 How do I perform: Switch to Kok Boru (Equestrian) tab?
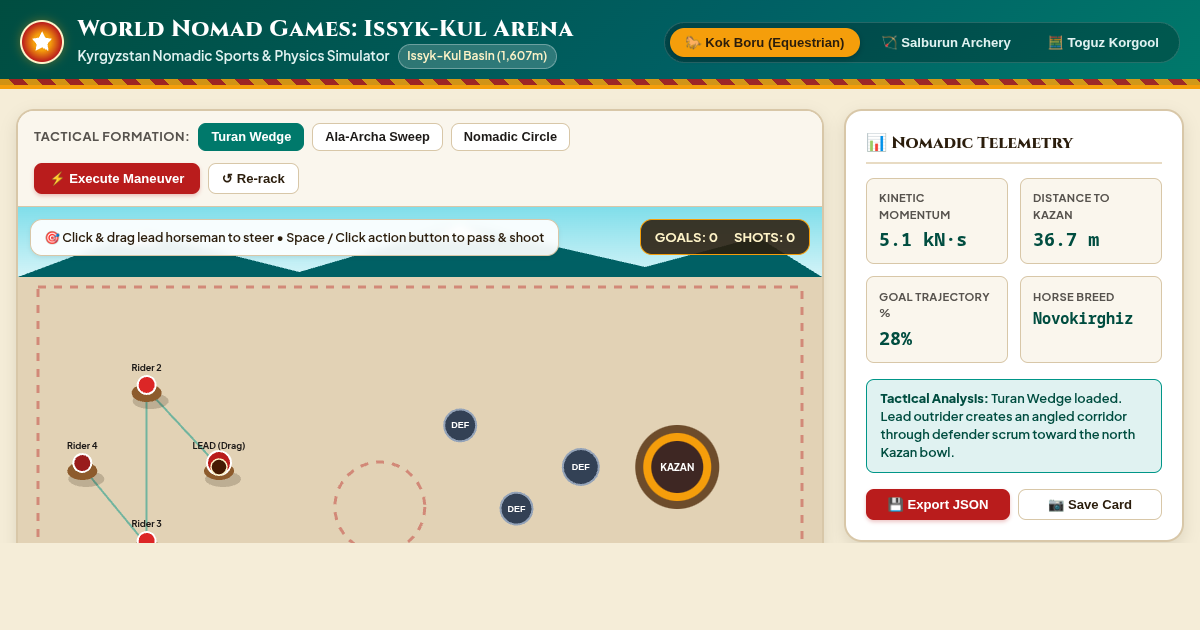765,42
